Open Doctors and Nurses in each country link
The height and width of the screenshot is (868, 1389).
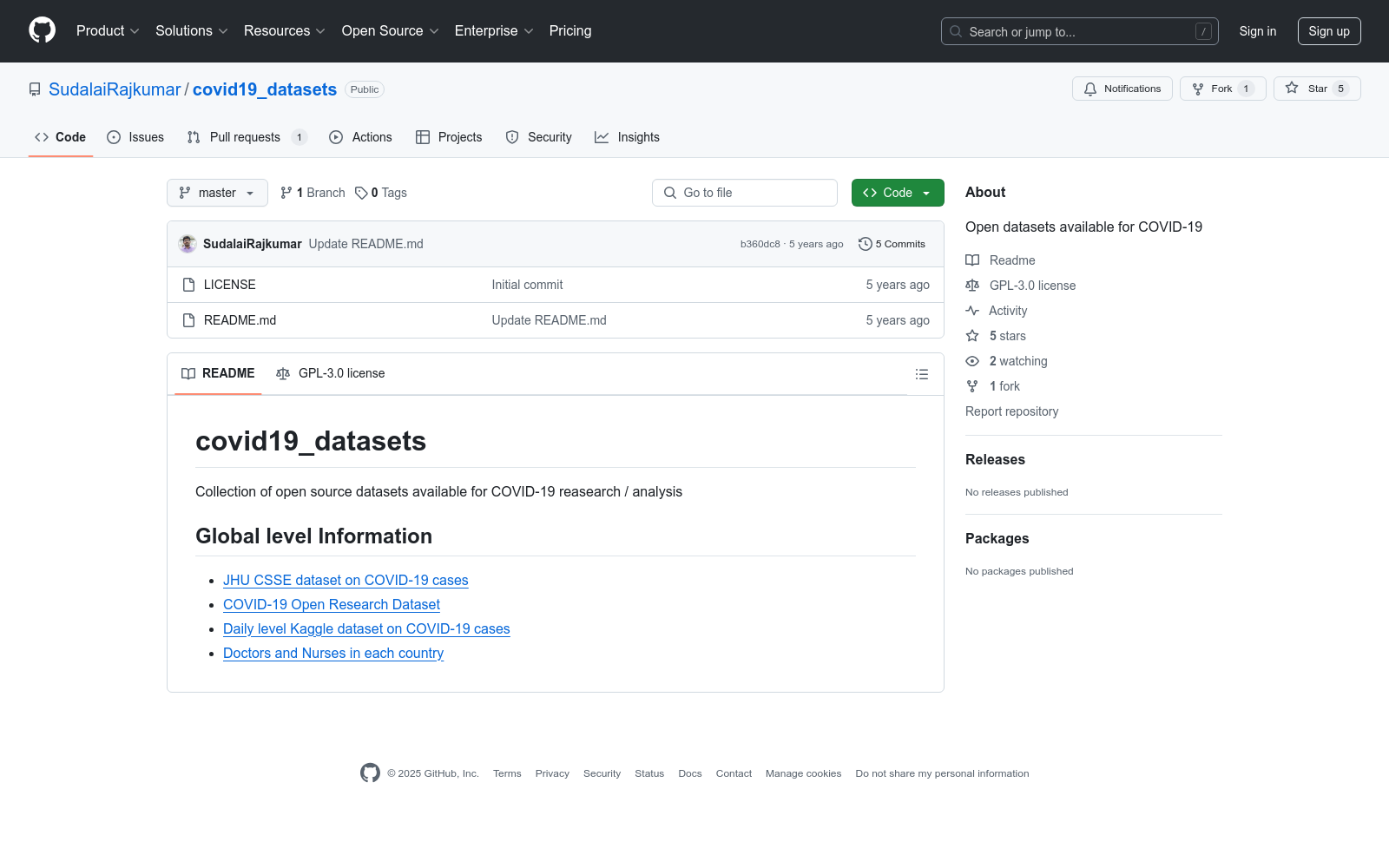(333, 653)
